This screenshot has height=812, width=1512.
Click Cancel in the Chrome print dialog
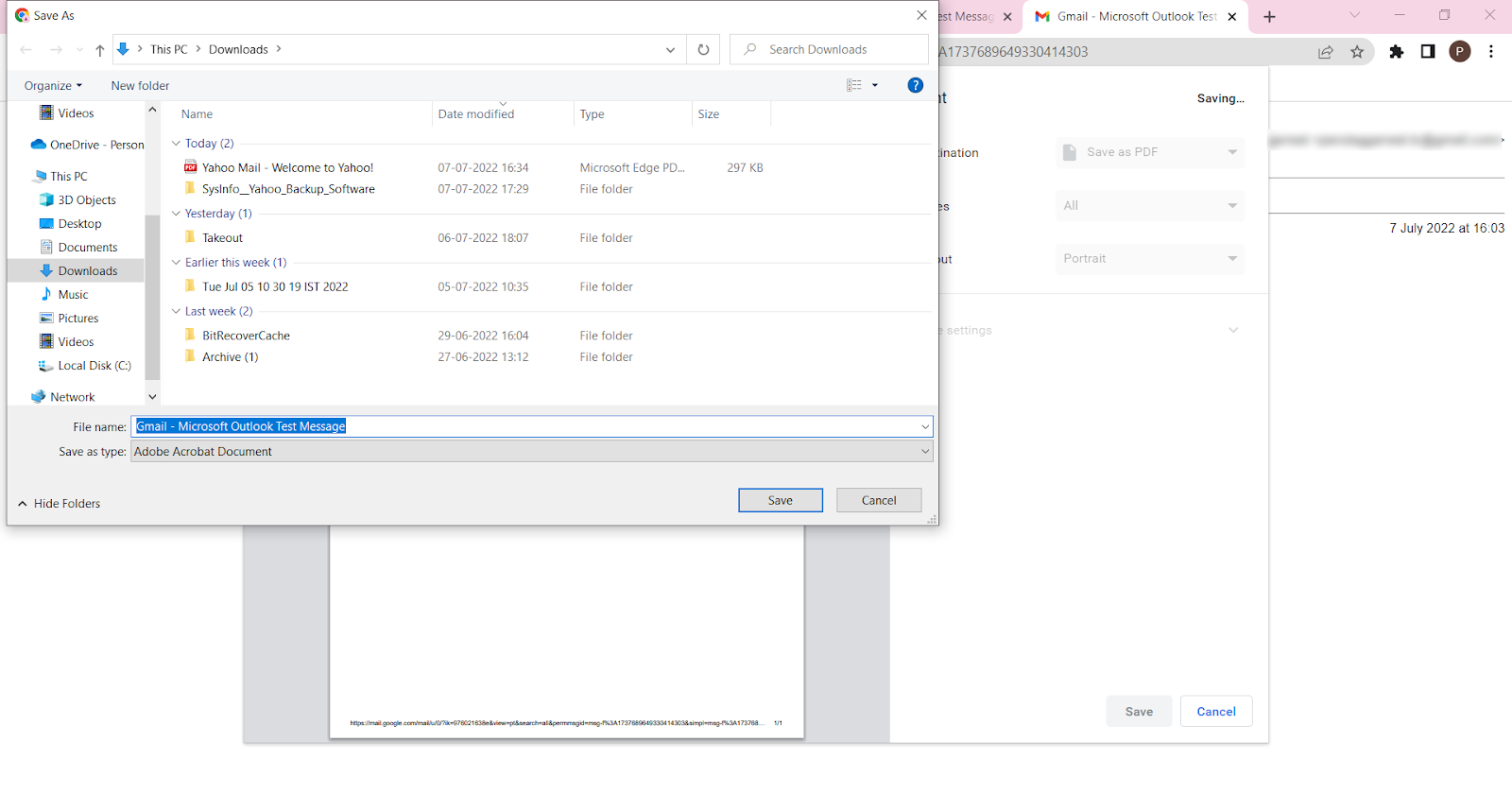click(x=1216, y=712)
